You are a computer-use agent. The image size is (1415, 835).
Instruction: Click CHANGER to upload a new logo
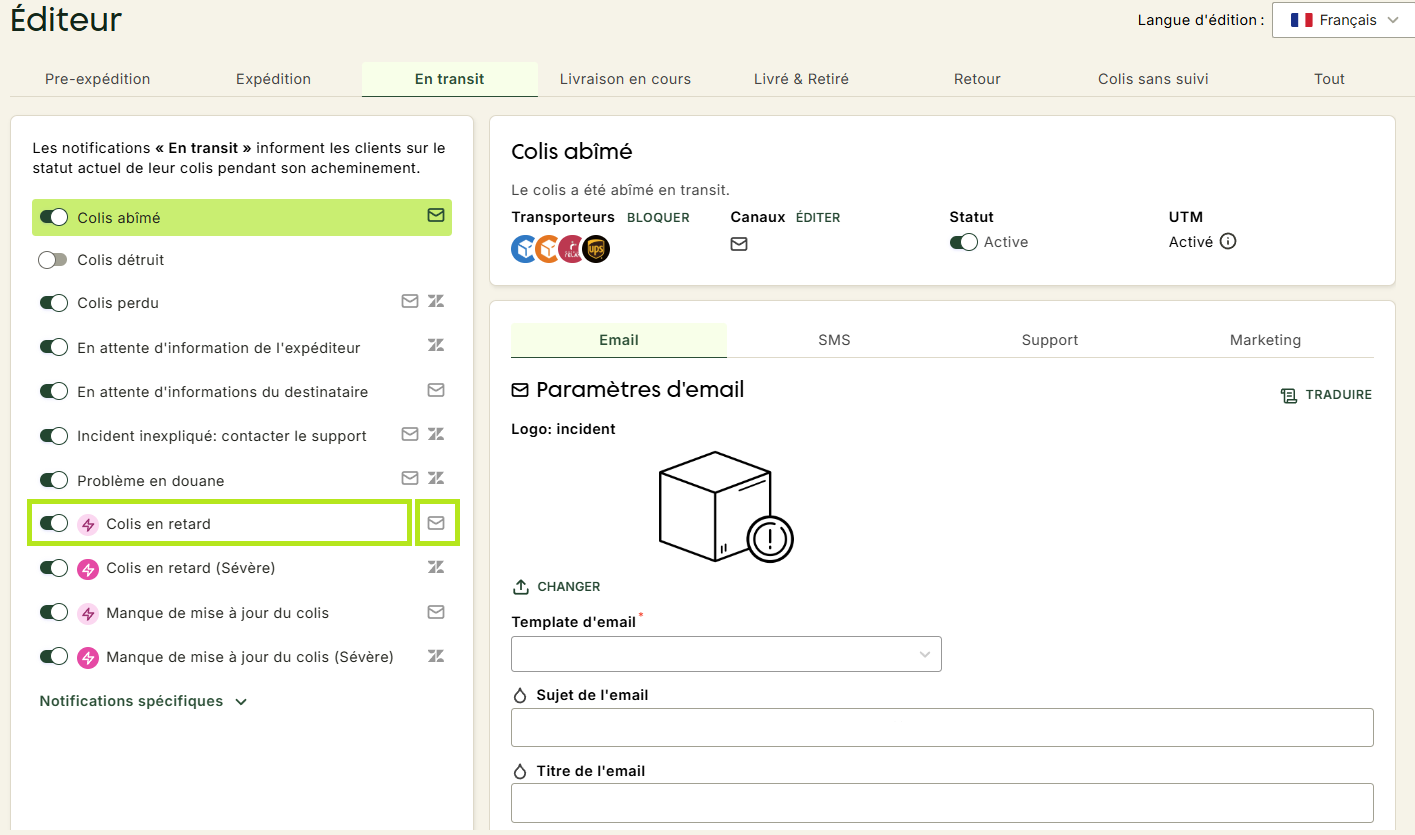[x=557, y=586]
